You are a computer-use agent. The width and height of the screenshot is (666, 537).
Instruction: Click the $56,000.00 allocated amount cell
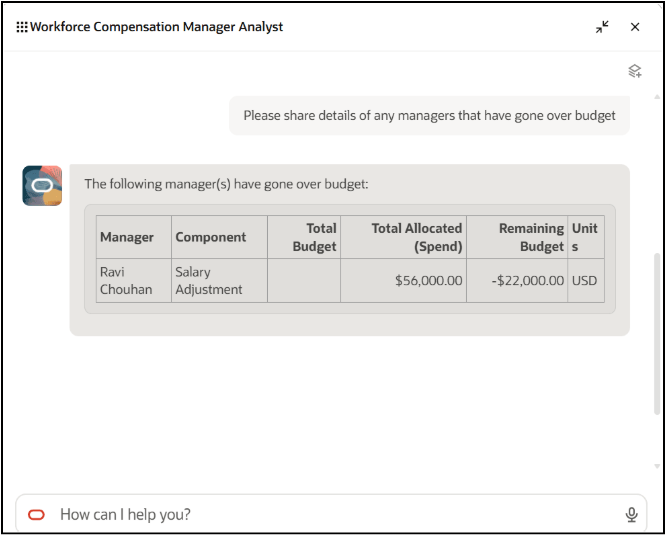pos(404,280)
